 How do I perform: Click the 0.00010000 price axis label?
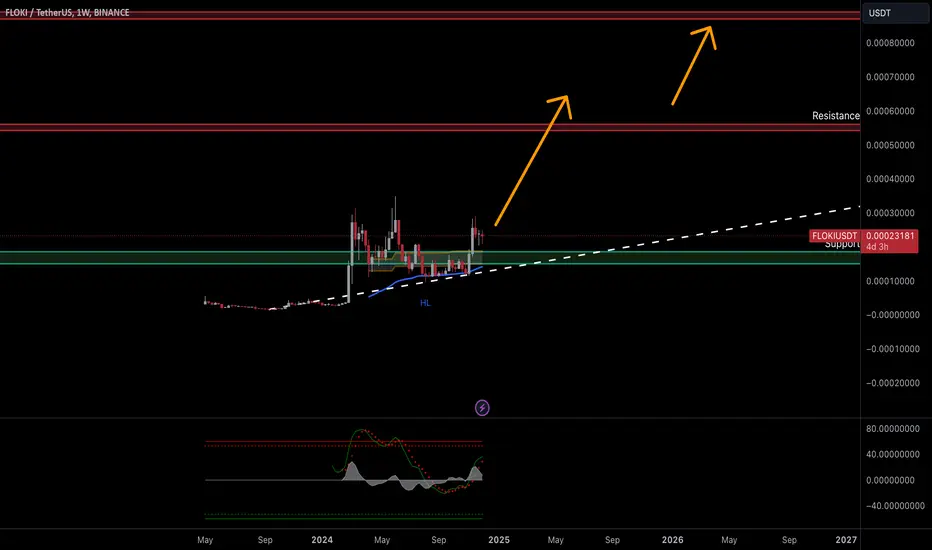[890, 281]
